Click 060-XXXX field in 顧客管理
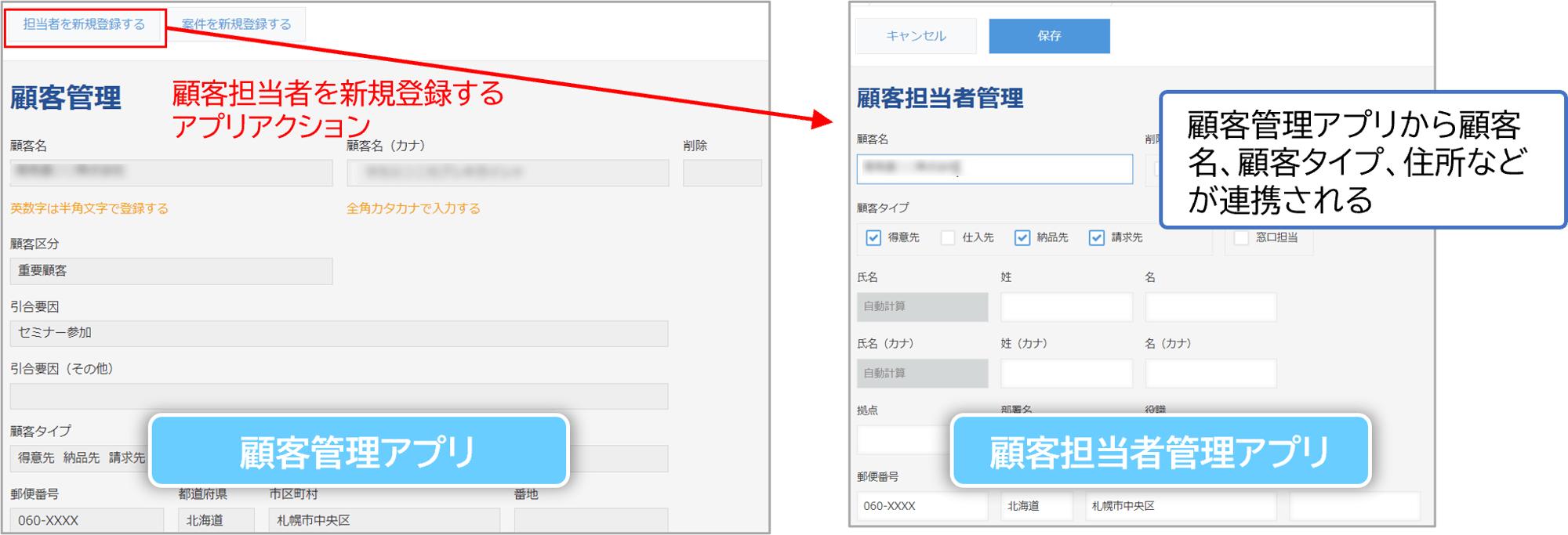Viewport: 1568px width, 535px height. 87,520
